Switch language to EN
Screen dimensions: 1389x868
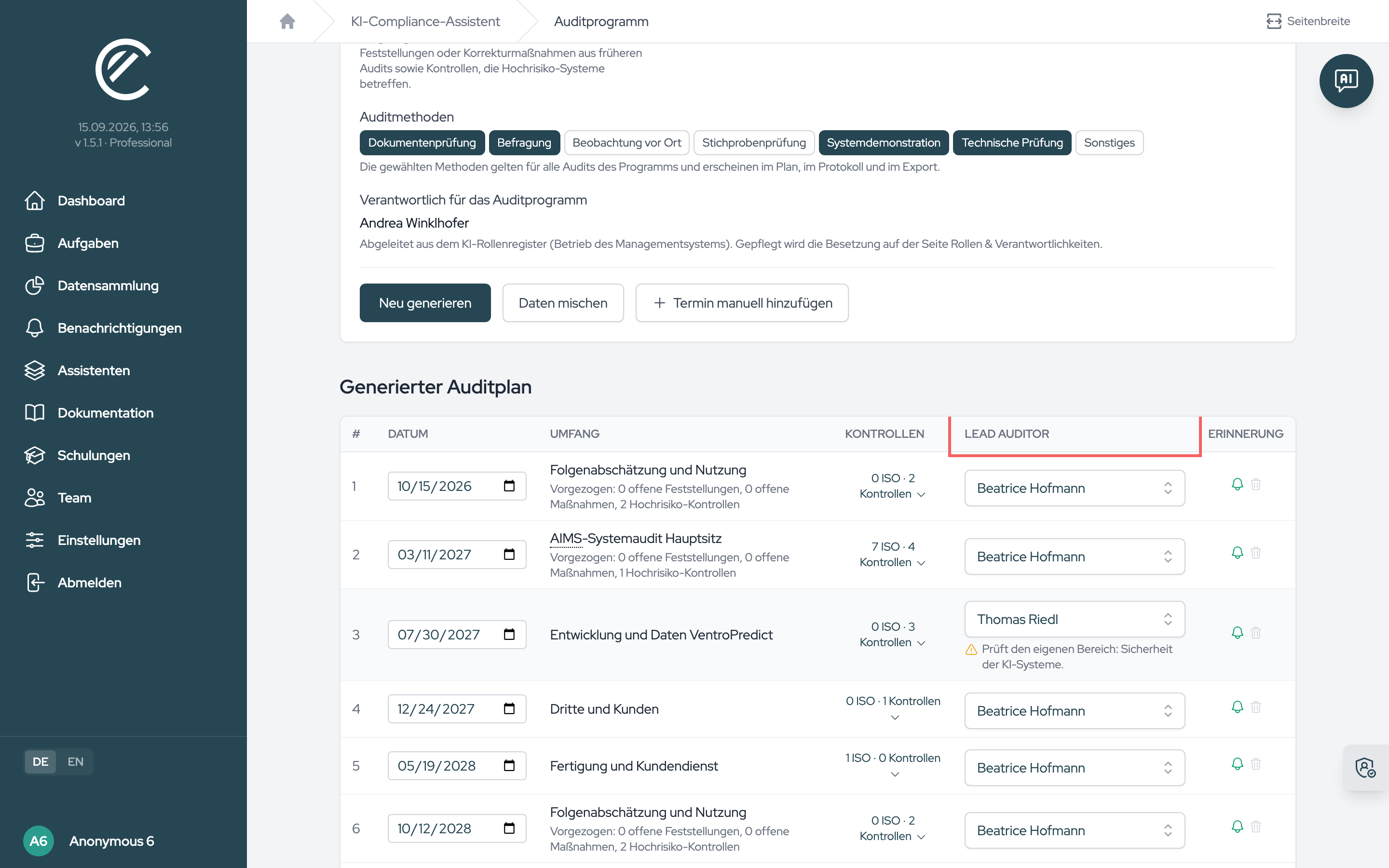click(75, 762)
